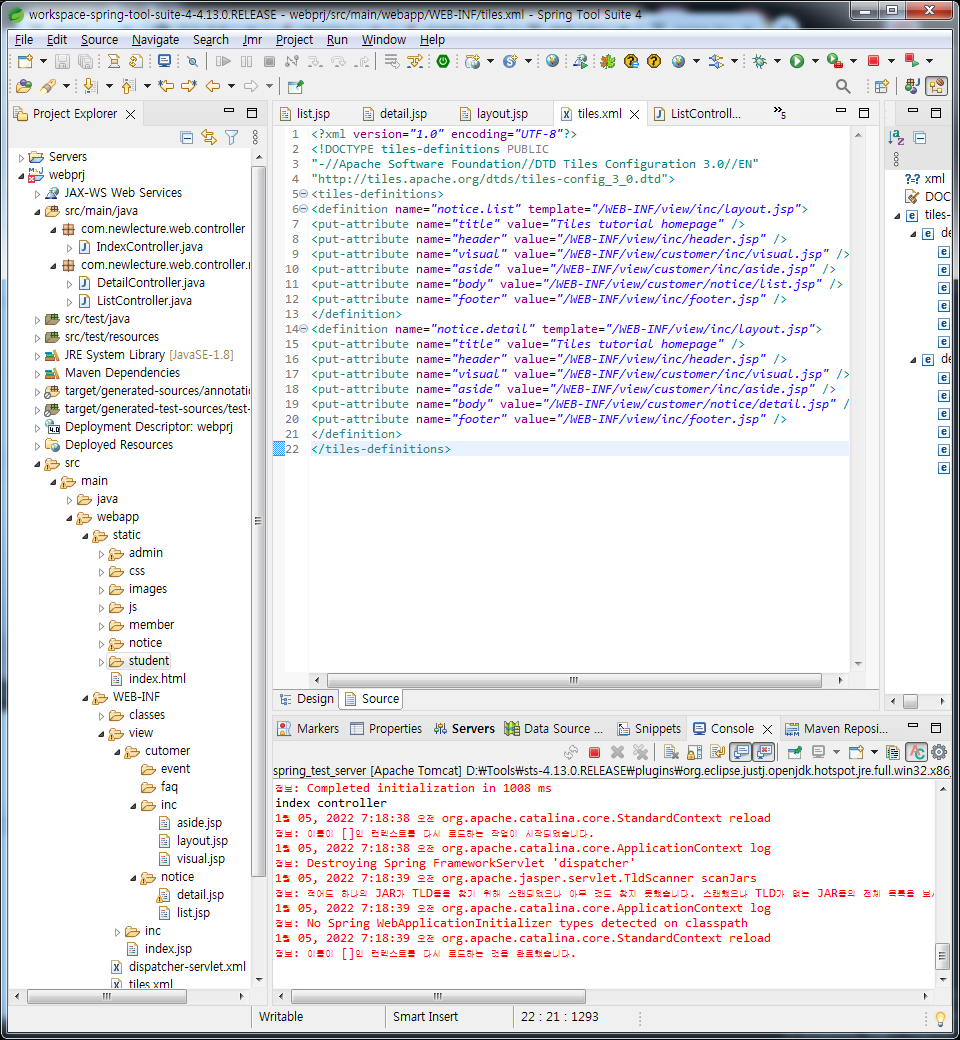This screenshot has height=1040, width=960.
Task: Click the View Menu dots in Project Explorer
Action: (255, 137)
